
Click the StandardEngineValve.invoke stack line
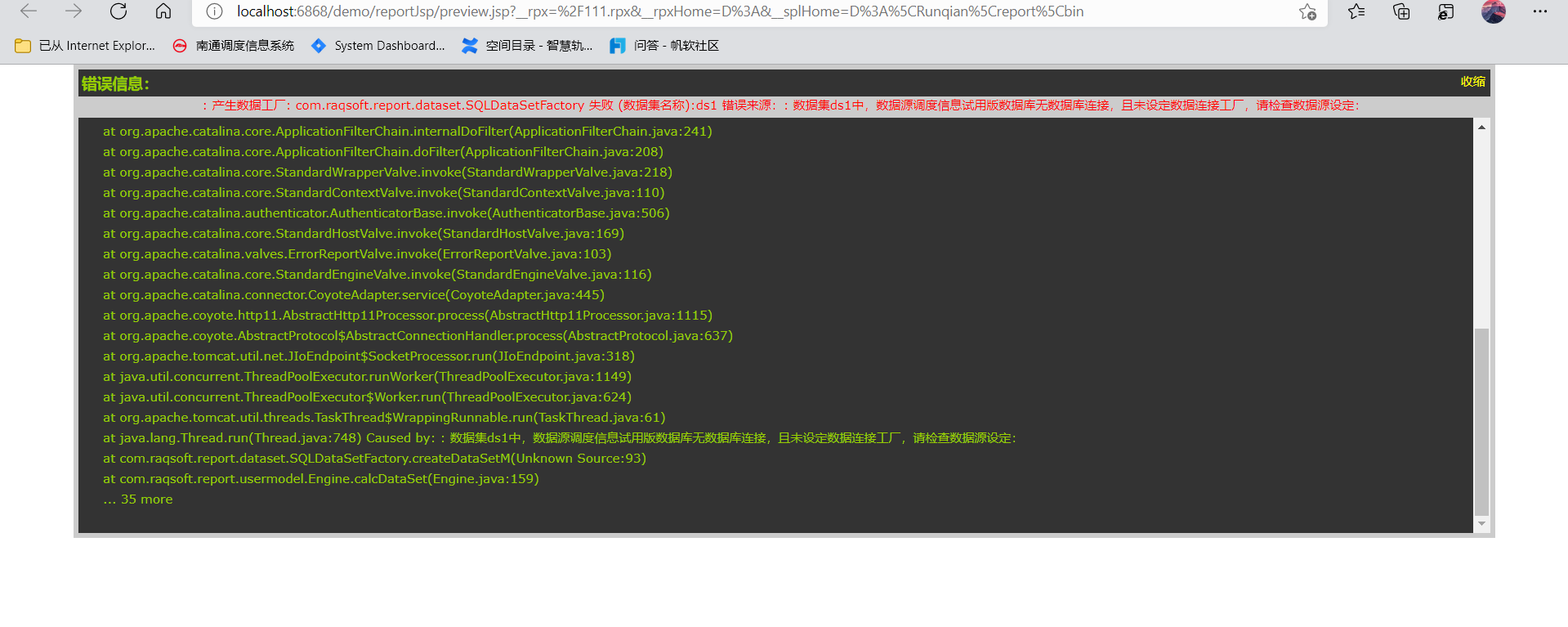[x=377, y=275]
